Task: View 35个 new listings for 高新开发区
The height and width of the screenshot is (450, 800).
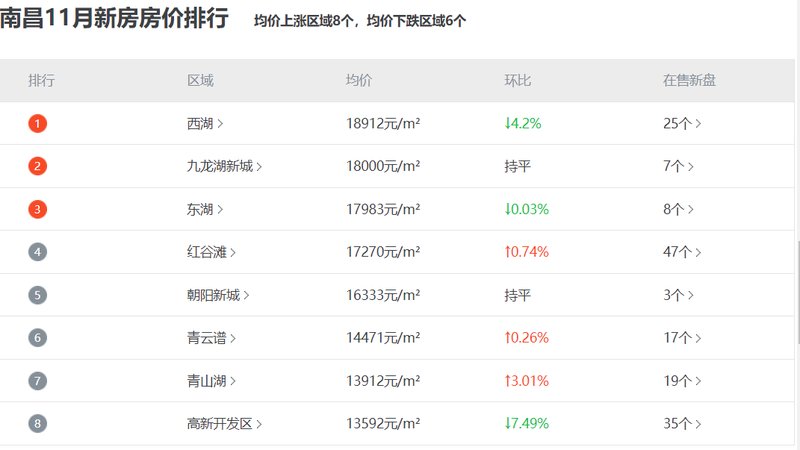Action: [682, 423]
